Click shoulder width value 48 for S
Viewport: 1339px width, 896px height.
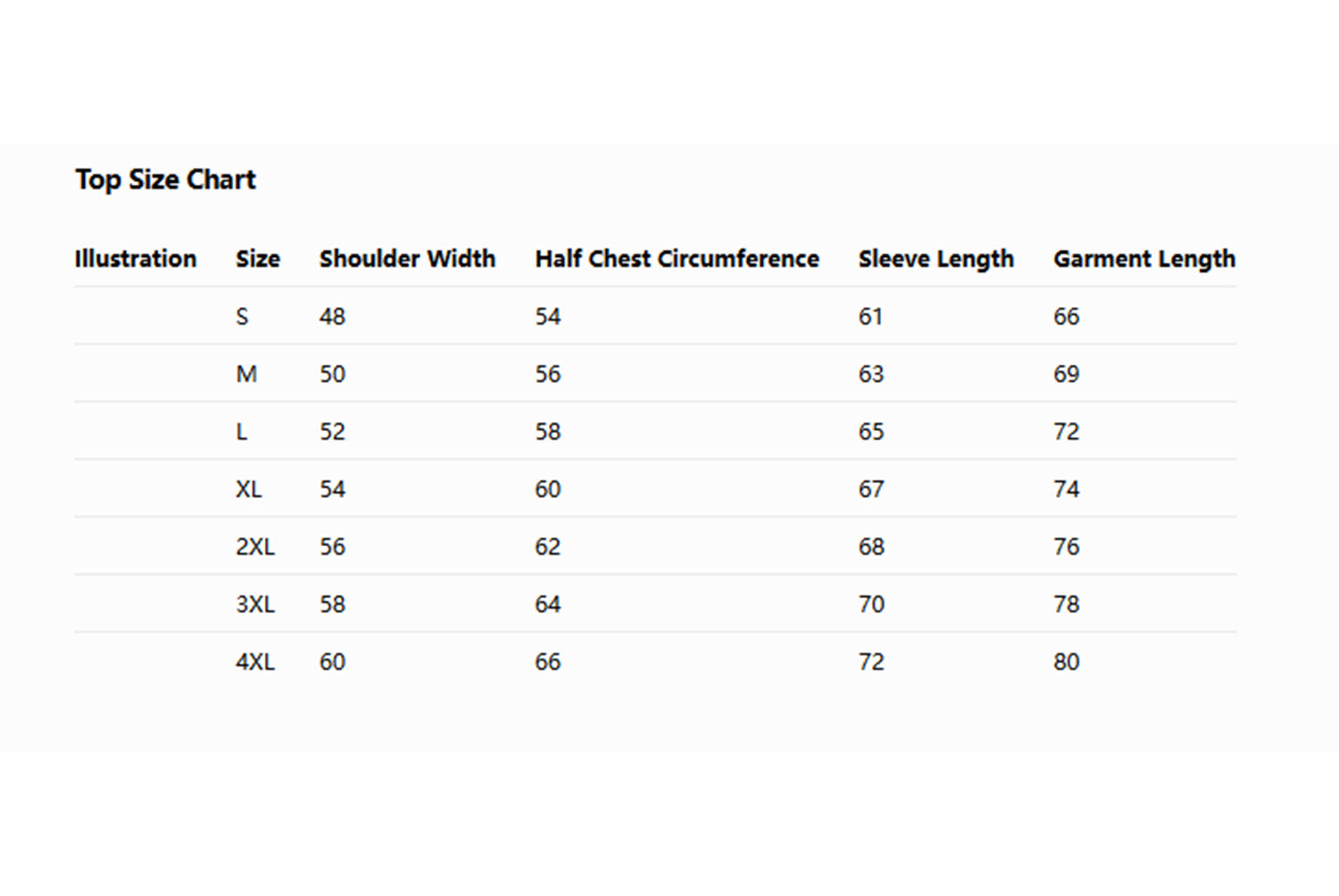332,317
